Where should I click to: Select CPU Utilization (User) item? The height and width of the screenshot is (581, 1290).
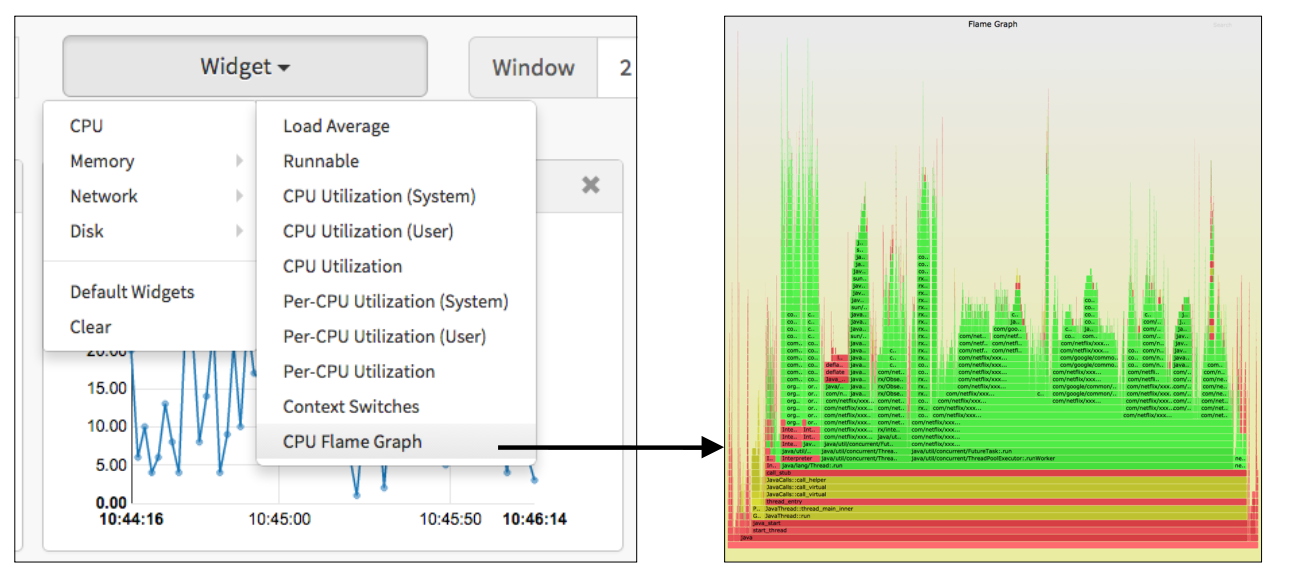[x=368, y=231]
